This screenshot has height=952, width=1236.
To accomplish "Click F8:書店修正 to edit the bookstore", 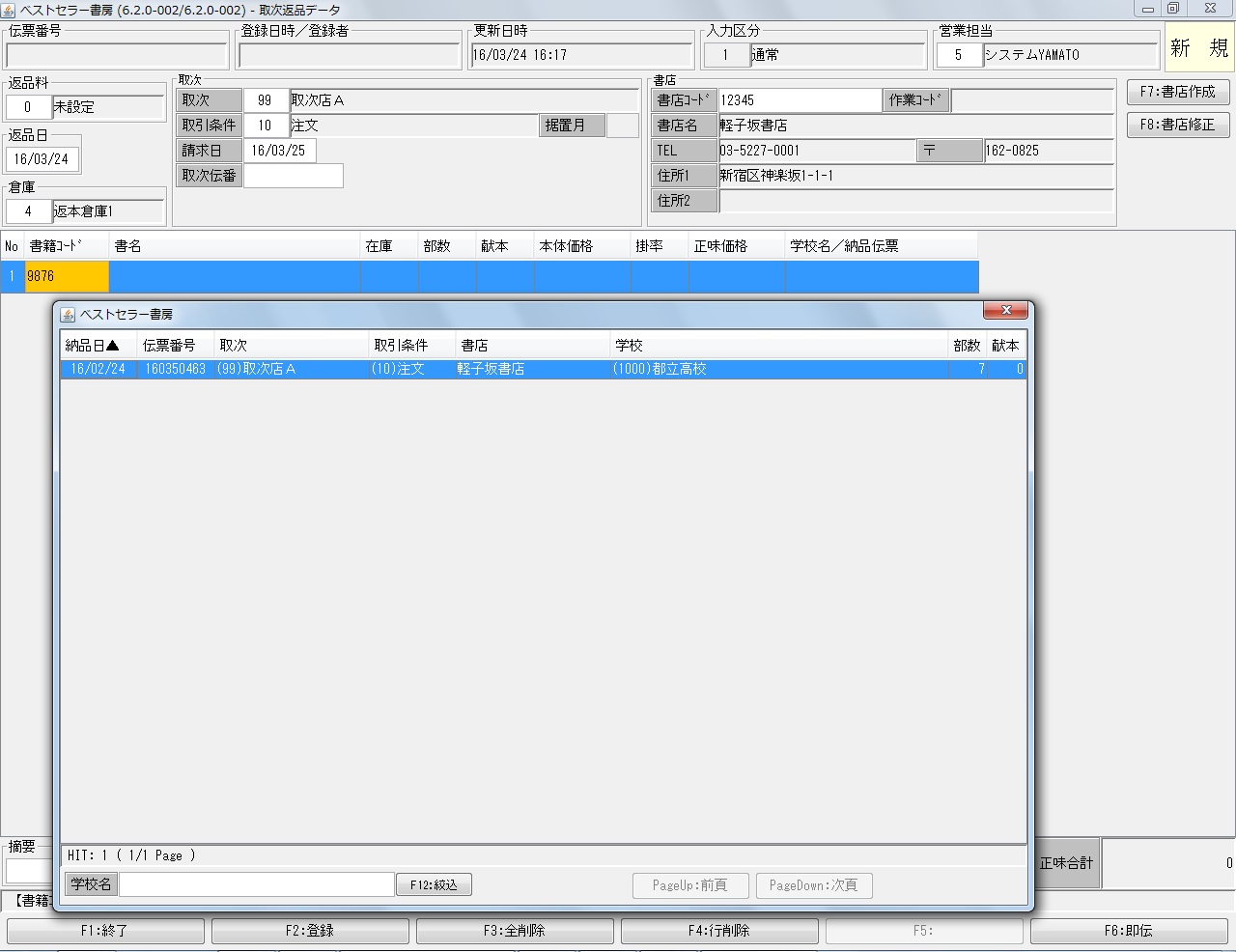I will pos(1177,125).
